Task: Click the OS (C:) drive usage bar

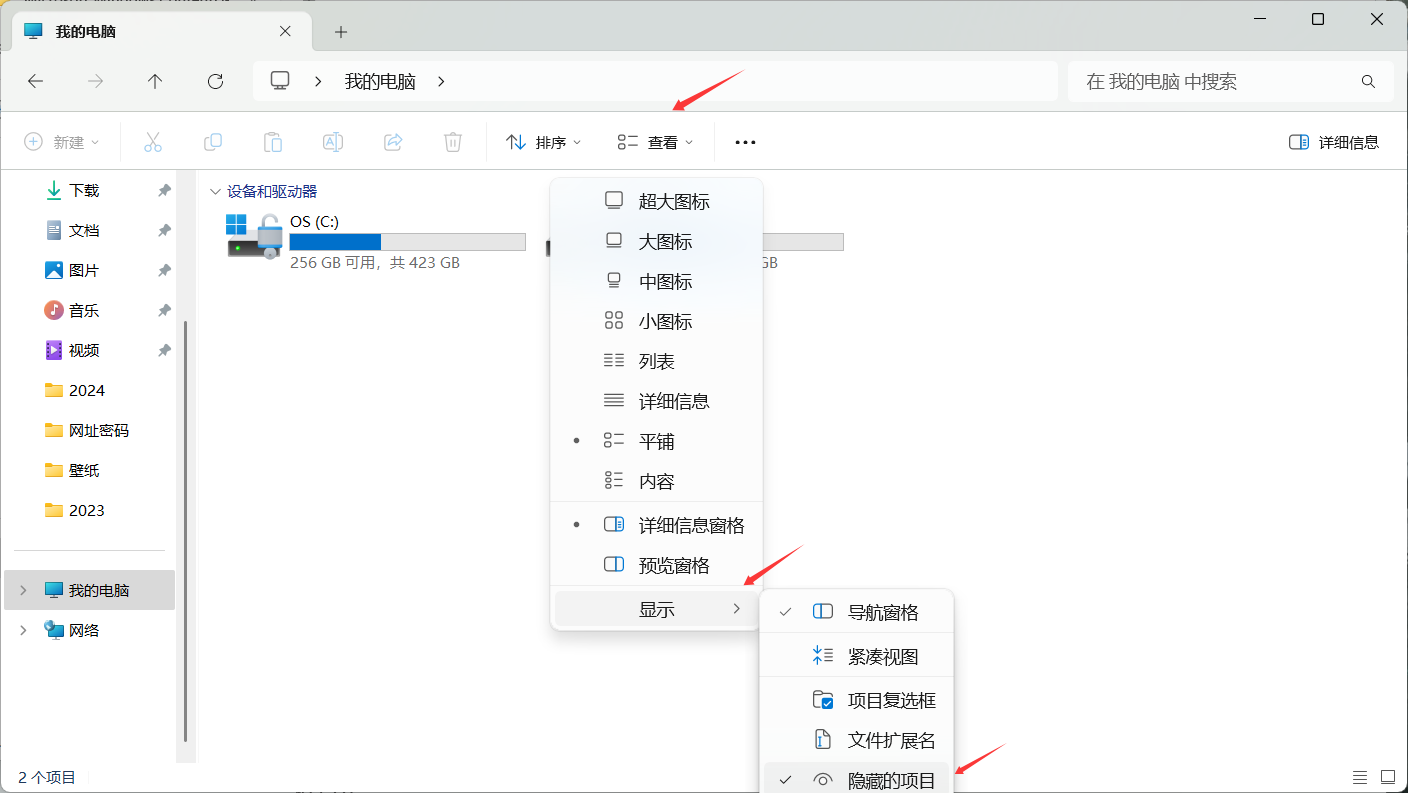Action: (407, 242)
